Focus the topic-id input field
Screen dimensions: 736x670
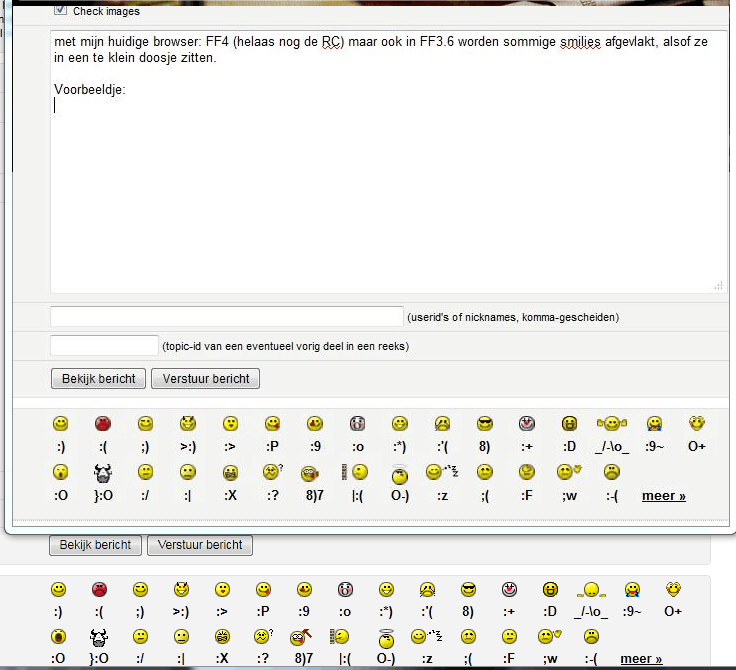[x=104, y=346]
